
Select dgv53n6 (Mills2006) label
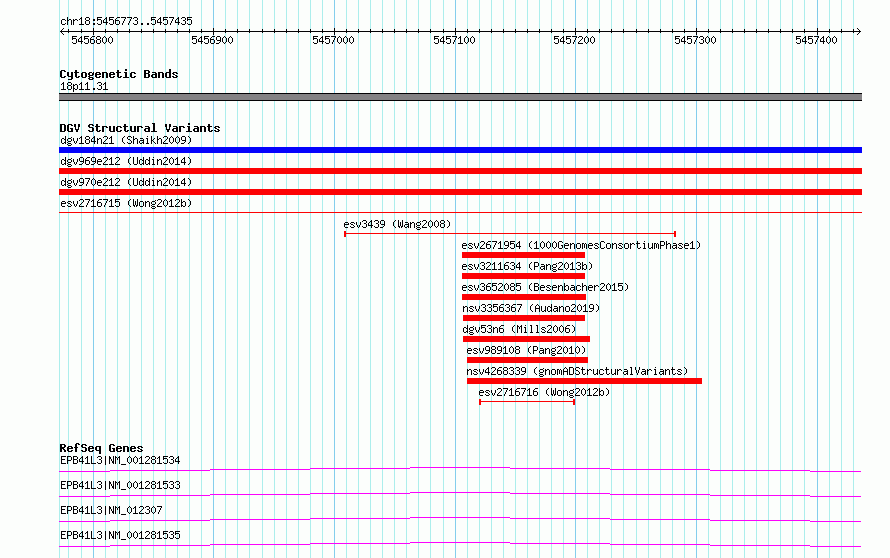519,329
